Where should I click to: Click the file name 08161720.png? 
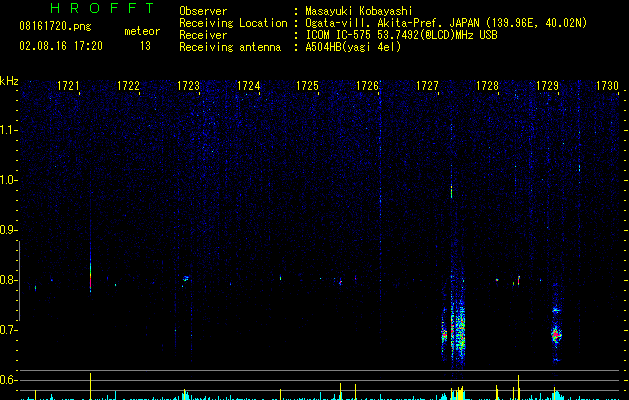pos(55,27)
